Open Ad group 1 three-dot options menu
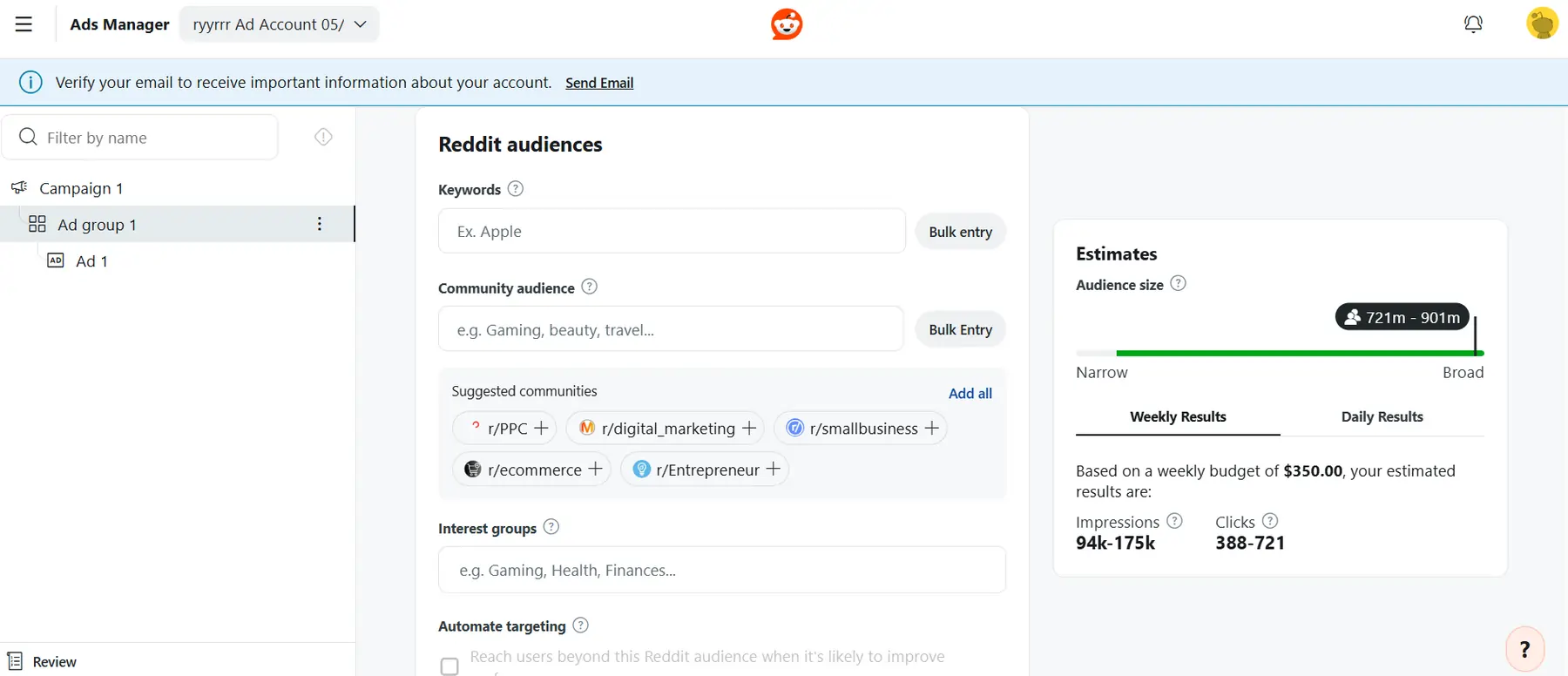 320,224
